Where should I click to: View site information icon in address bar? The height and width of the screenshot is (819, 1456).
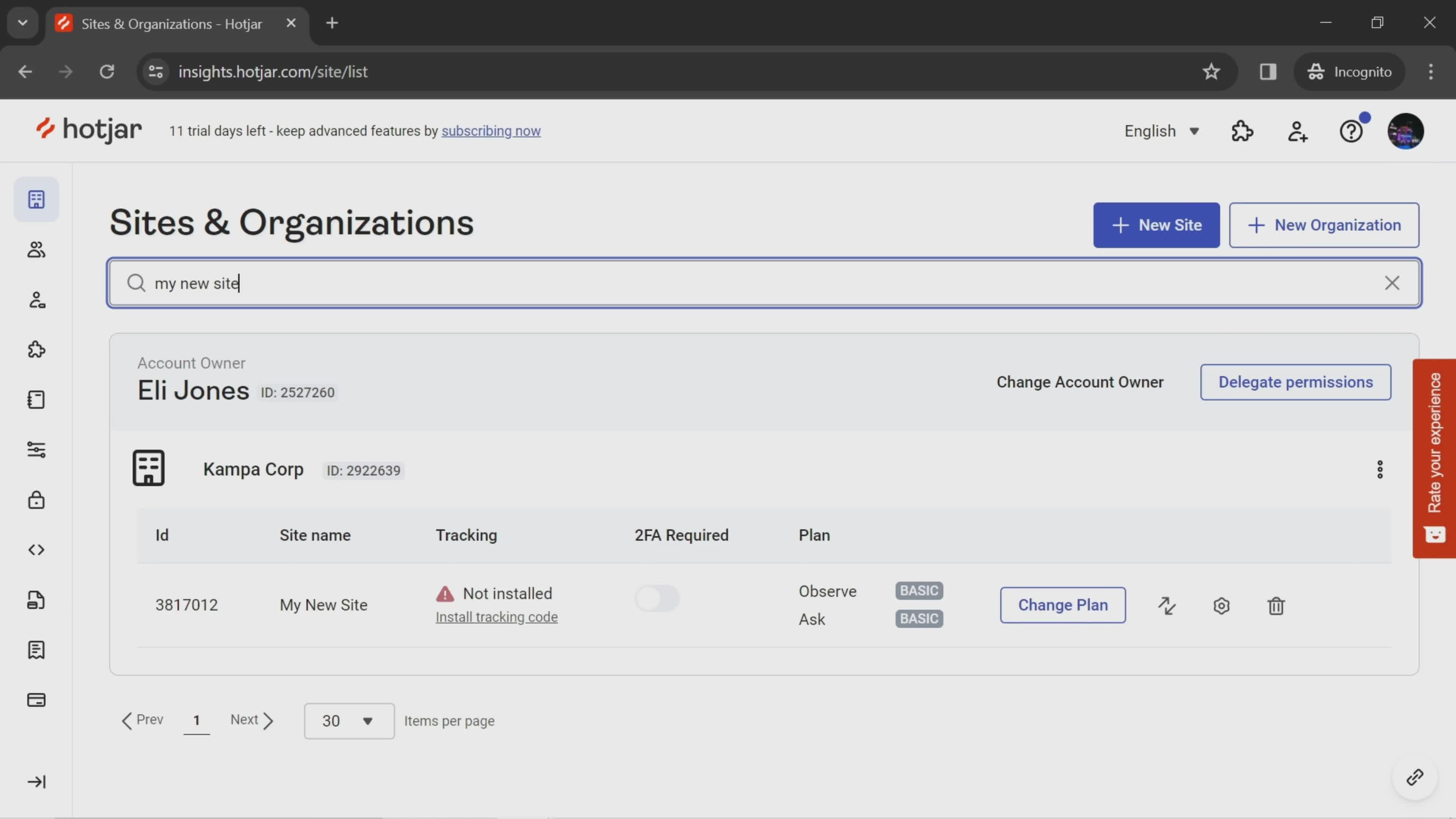click(x=155, y=72)
